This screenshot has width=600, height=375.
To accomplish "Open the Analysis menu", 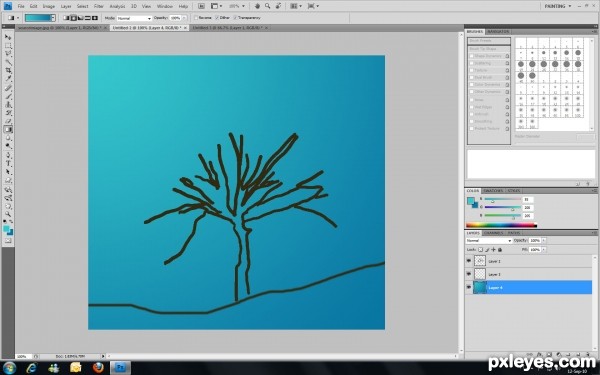I will [117, 7].
